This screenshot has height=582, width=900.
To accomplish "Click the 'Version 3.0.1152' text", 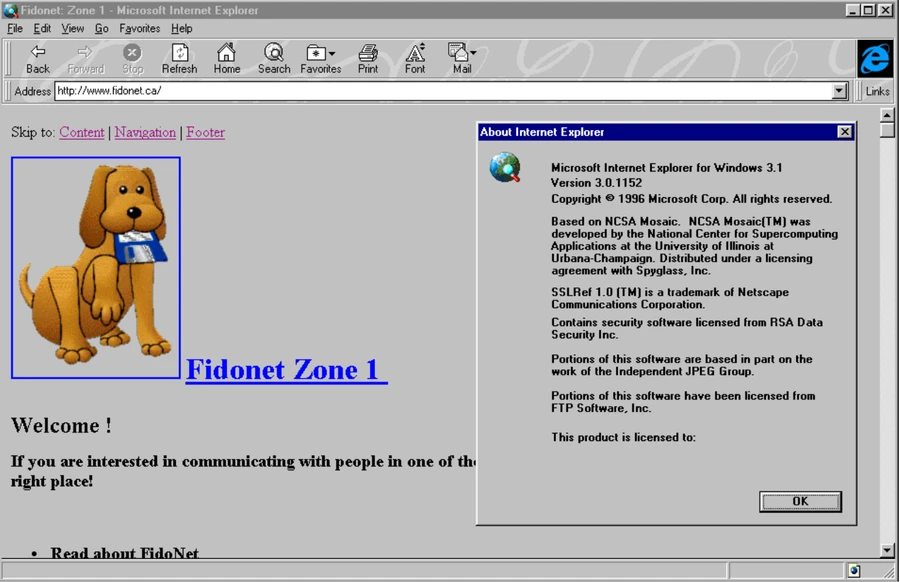I will pyautogui.click(x=596, y=183).
